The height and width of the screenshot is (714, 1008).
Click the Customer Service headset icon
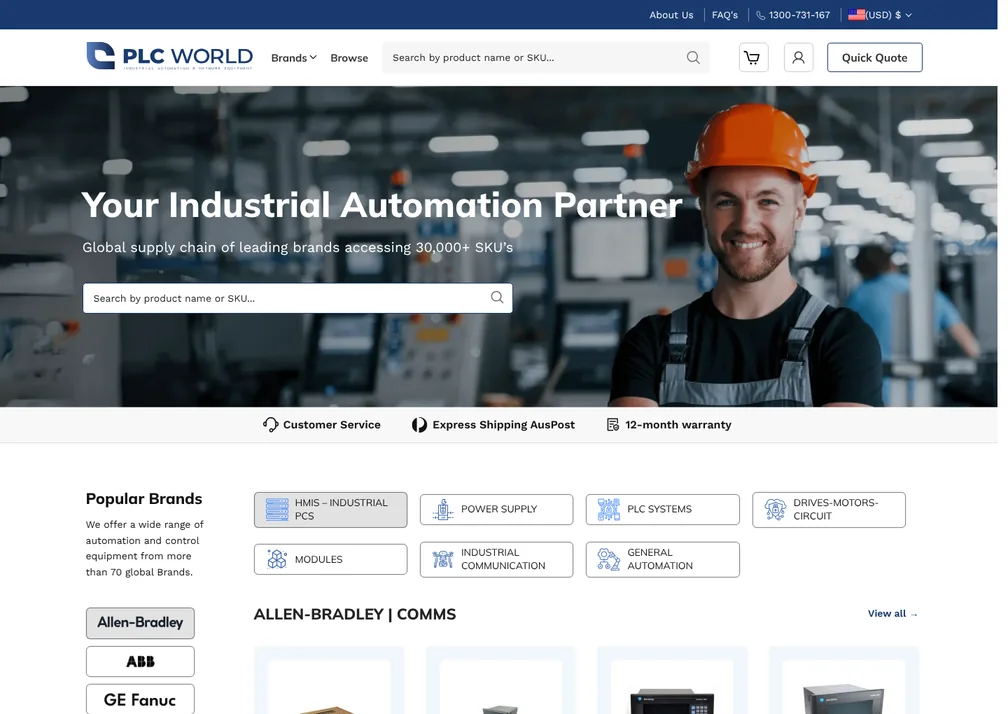pyautogui.click(x=270, y=425)
